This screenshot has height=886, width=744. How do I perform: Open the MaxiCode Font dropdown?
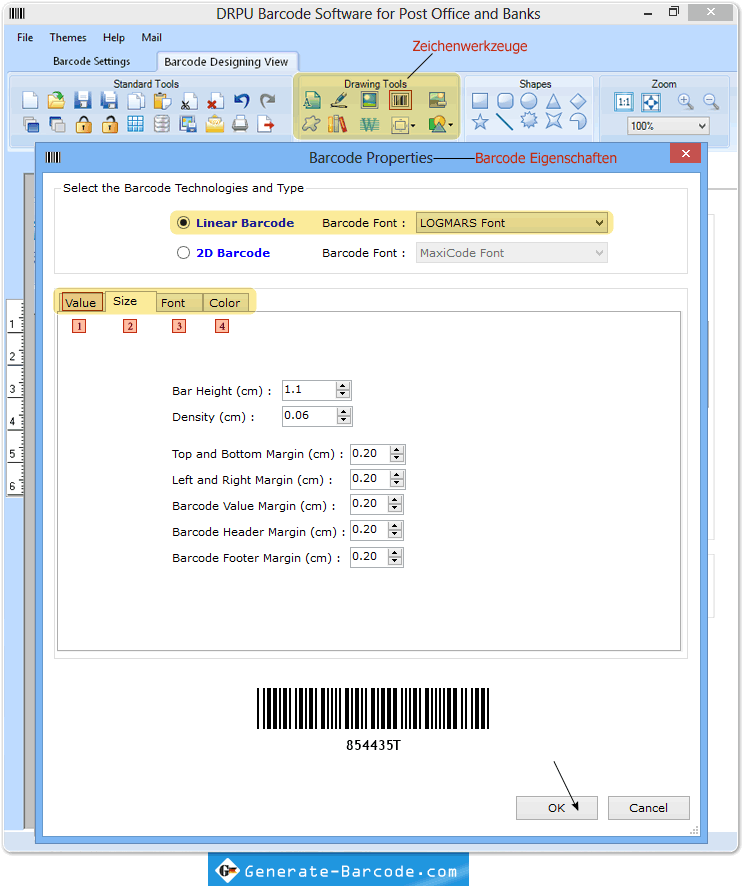512,253
